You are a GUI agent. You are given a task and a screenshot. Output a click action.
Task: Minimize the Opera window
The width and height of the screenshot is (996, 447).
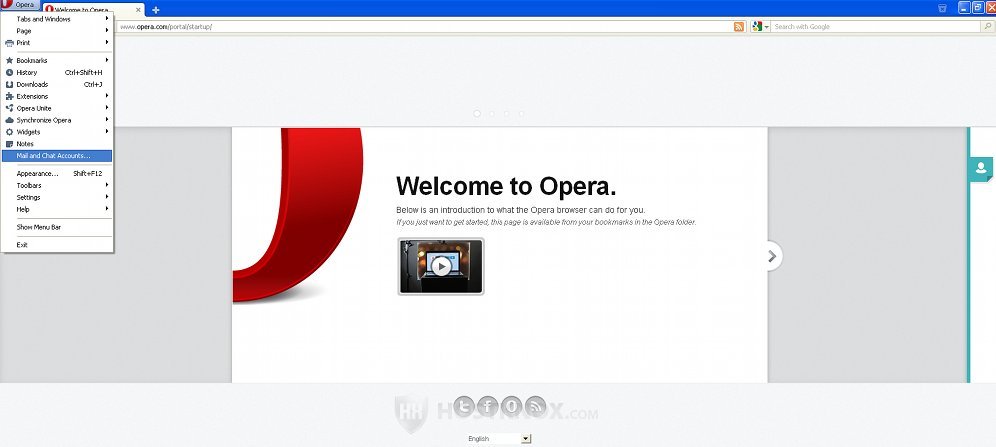(x=964, y=8)
